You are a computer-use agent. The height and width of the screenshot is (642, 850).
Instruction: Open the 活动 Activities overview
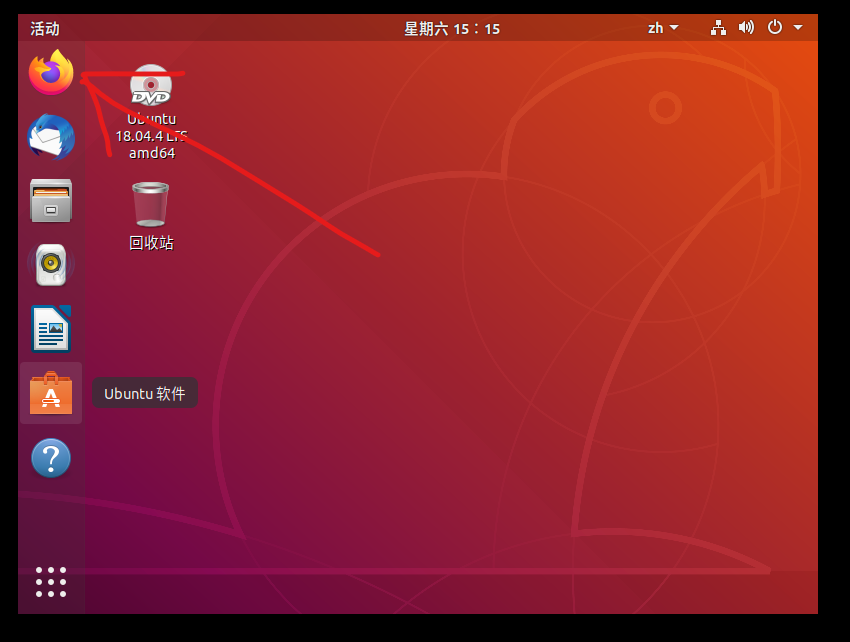tap(45, 29)
